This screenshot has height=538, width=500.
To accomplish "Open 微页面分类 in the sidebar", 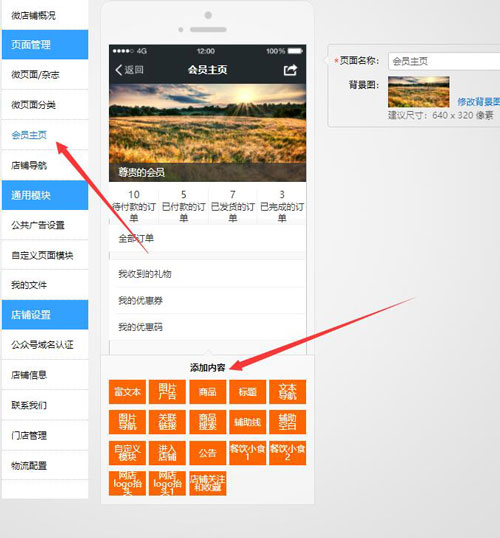I will 45,105.
